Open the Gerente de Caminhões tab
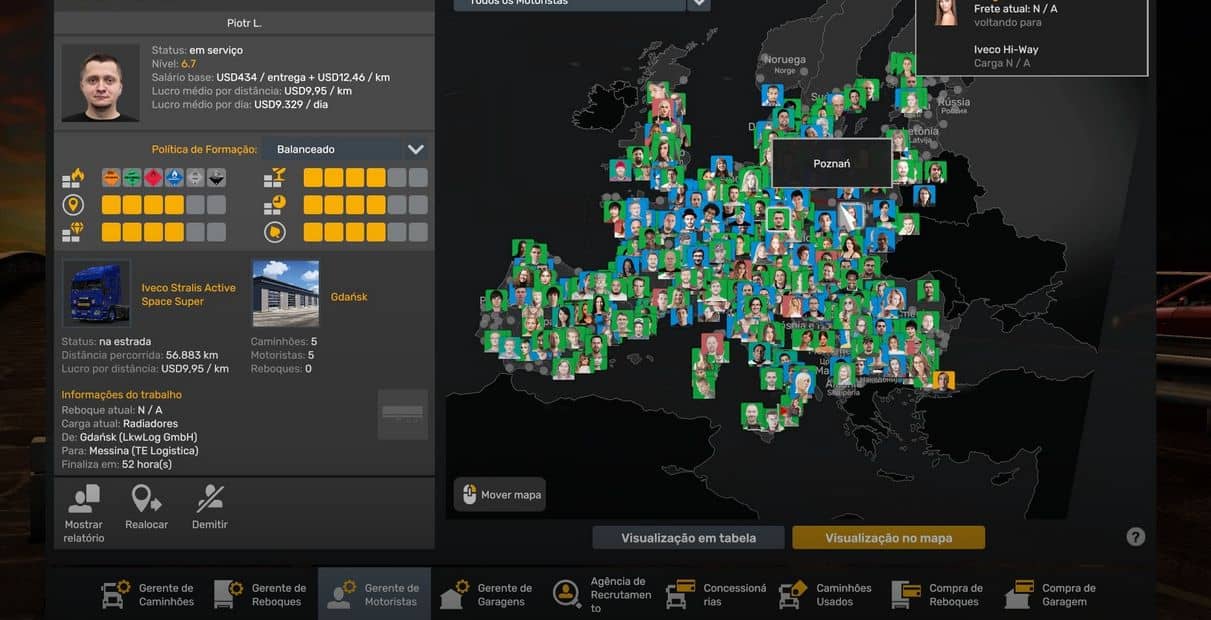This screenshot has width=1211, height=620. click(148, 595)
